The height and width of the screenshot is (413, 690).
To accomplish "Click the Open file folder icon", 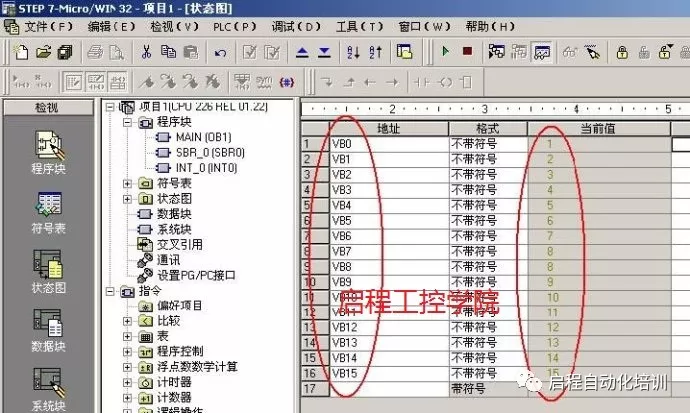I will coord(42,51).
